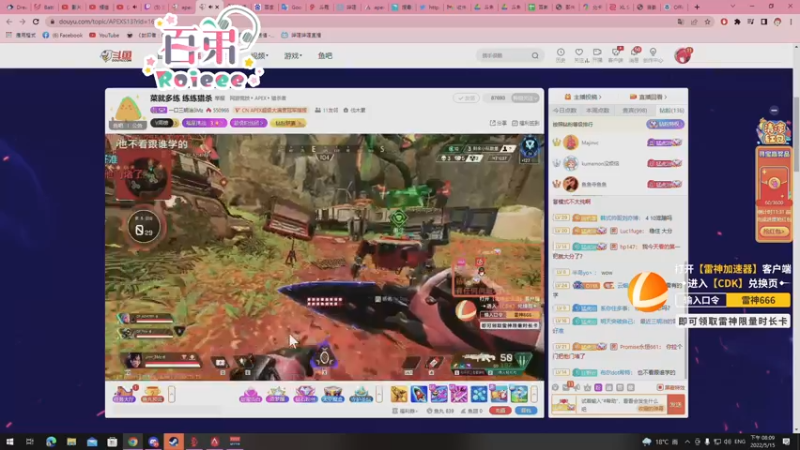This screenshot has height=450, width=800.
Task: Click the treasure chest gift icon
Action: point(333,394)
